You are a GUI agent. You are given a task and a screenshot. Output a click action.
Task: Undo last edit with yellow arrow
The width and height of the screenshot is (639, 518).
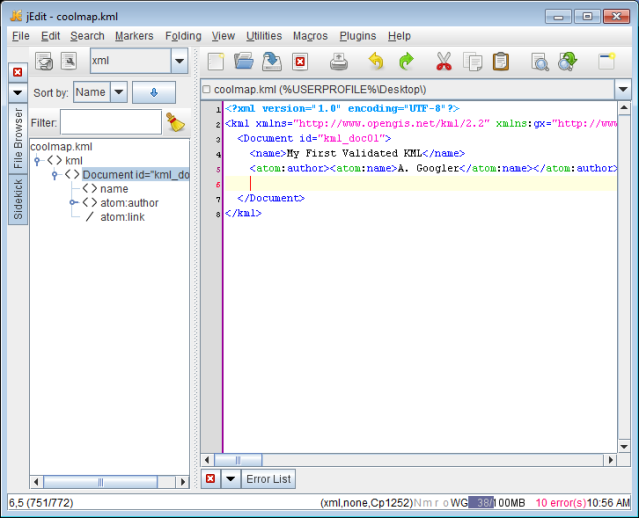pos(376,62)
